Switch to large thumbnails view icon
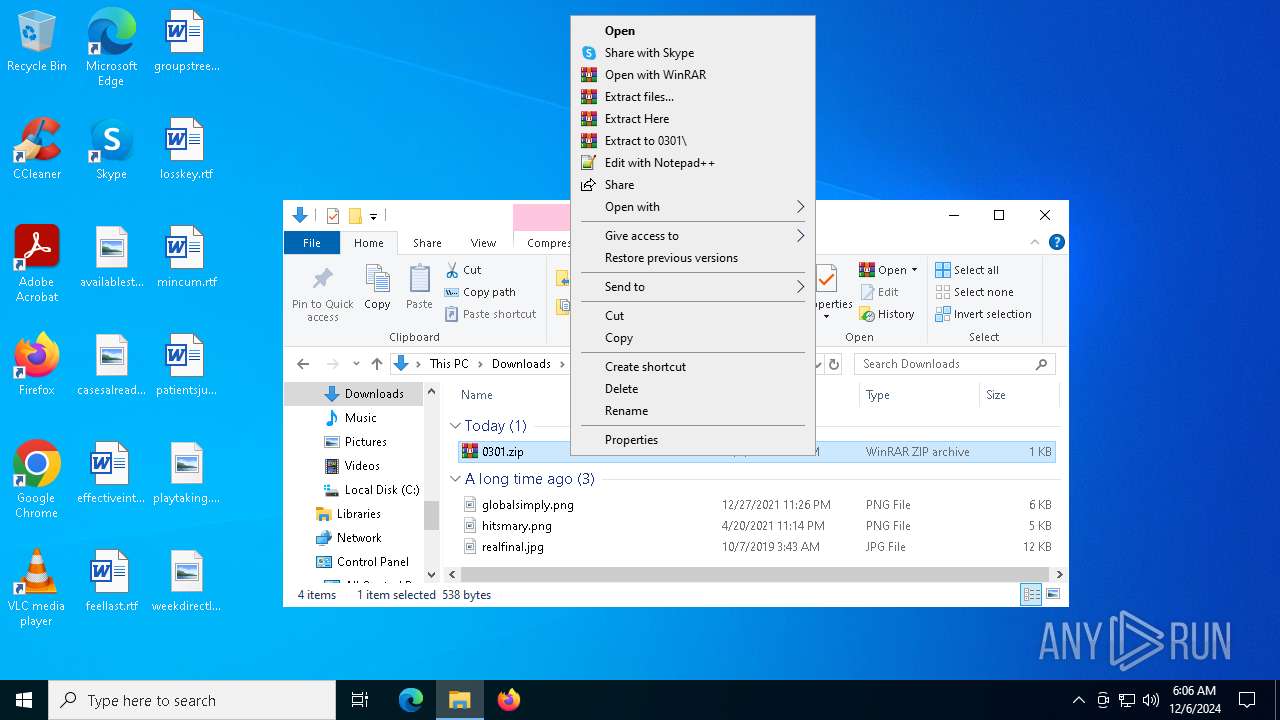This screenshot has width=1280, height=720. click(x=1053, y=595)
